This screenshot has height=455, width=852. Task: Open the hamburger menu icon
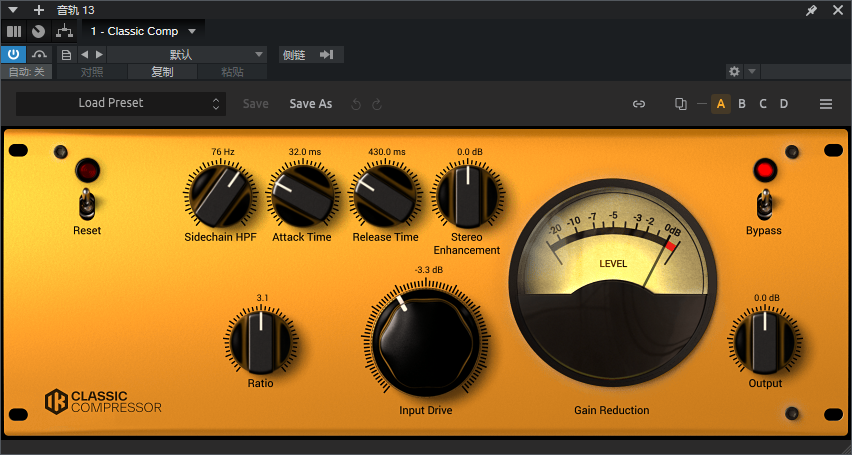point(826,104)
